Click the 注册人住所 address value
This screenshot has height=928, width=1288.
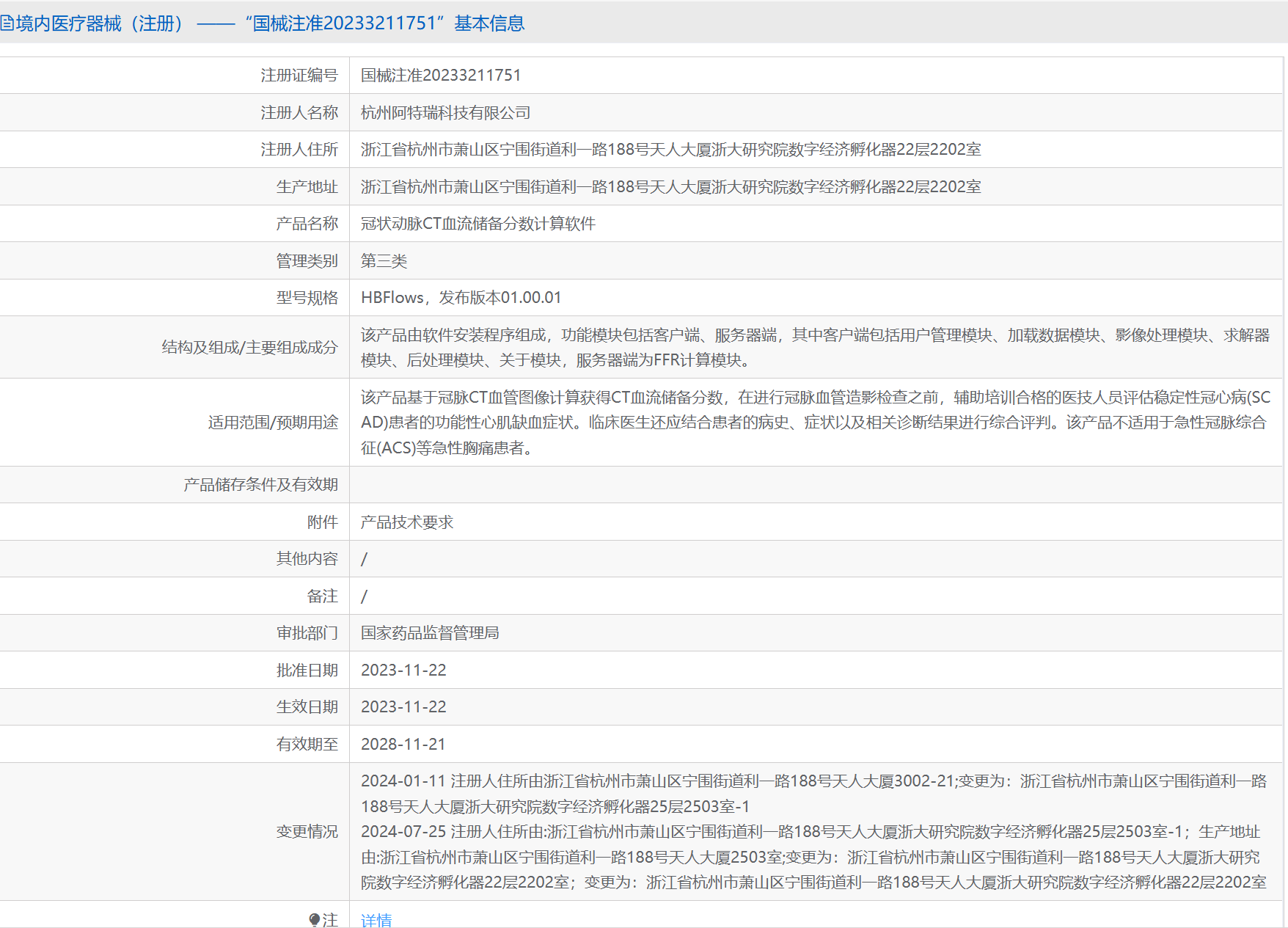(670, 150)
